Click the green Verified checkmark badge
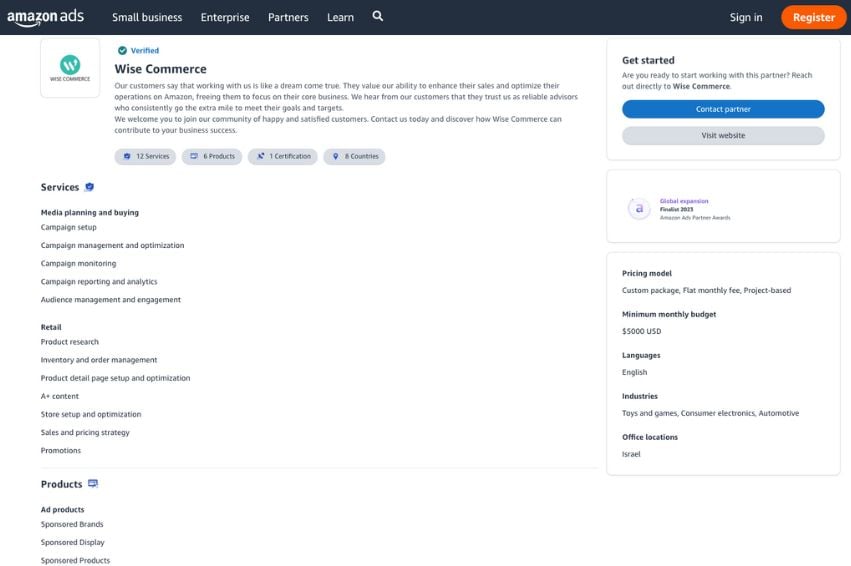Screen dimensions: 851x566 [x=122, y=50]
